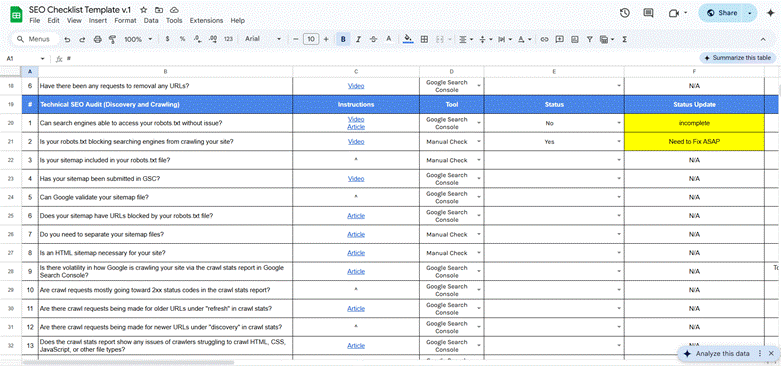This screenshot has width=781, height=366.
Task: Open text wrapping dropdown
Action: coord(504,39)
